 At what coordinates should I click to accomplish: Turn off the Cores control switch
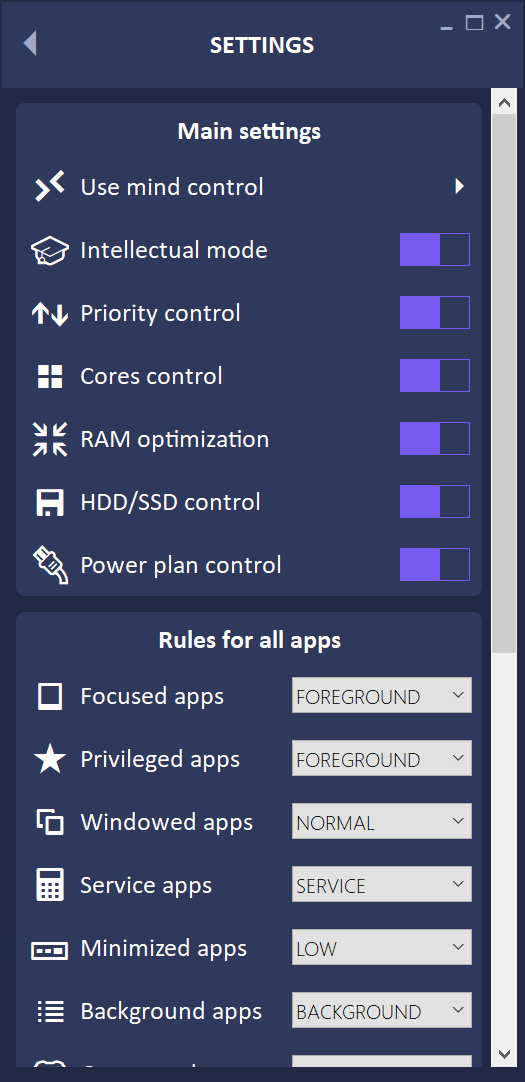tap(435, 375)
